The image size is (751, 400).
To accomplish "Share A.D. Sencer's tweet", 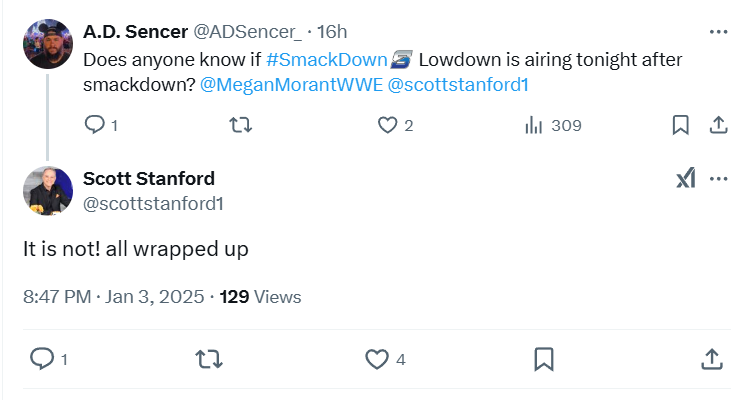I will coord(717,125).
